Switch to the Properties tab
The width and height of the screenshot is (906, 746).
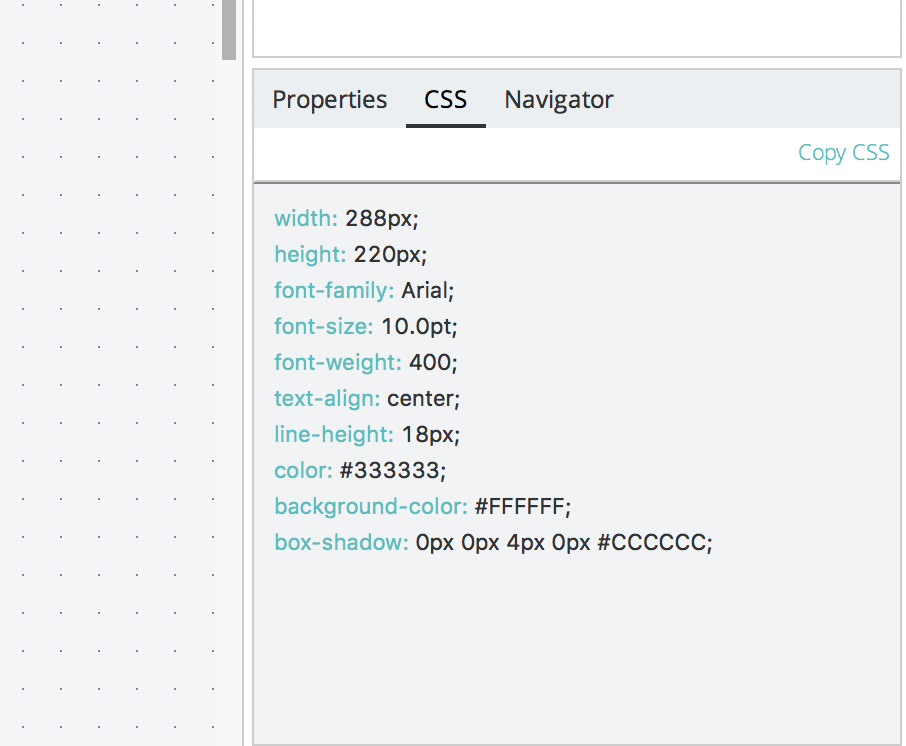[x=329, y=100]
